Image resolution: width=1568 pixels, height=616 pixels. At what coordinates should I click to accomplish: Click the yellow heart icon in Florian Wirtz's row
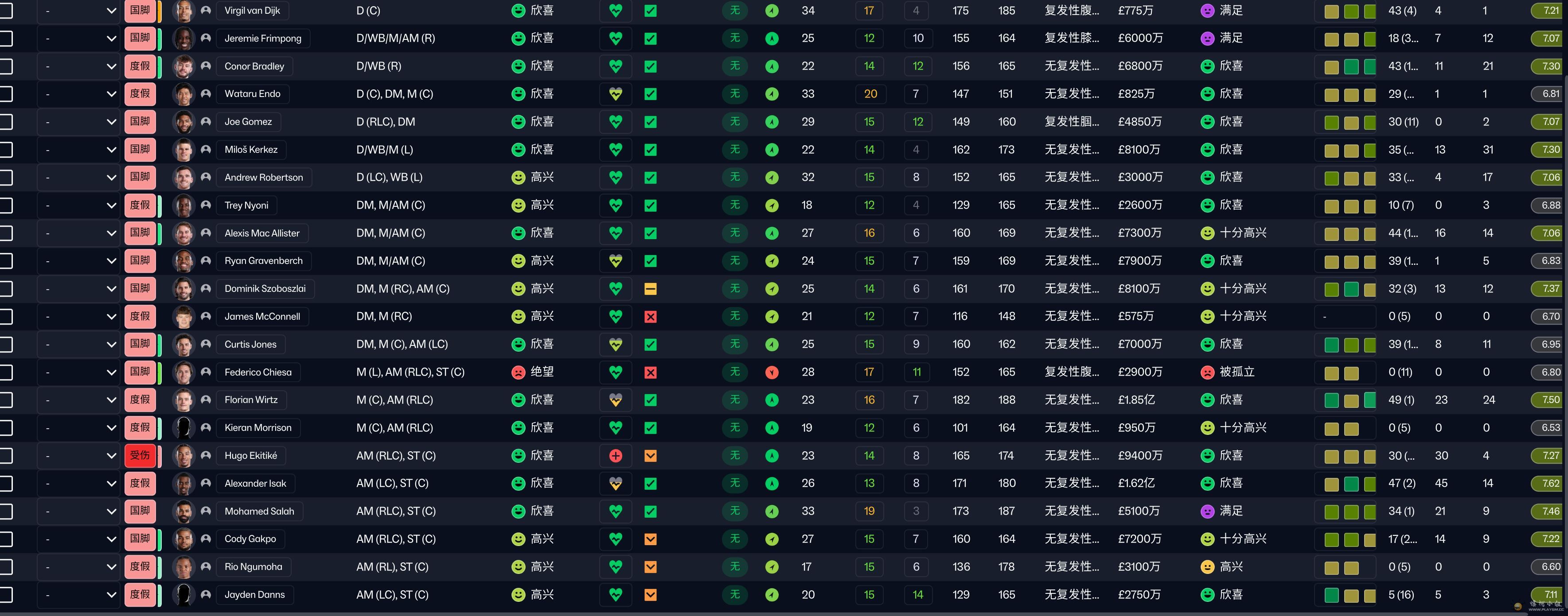pos(616,400)
